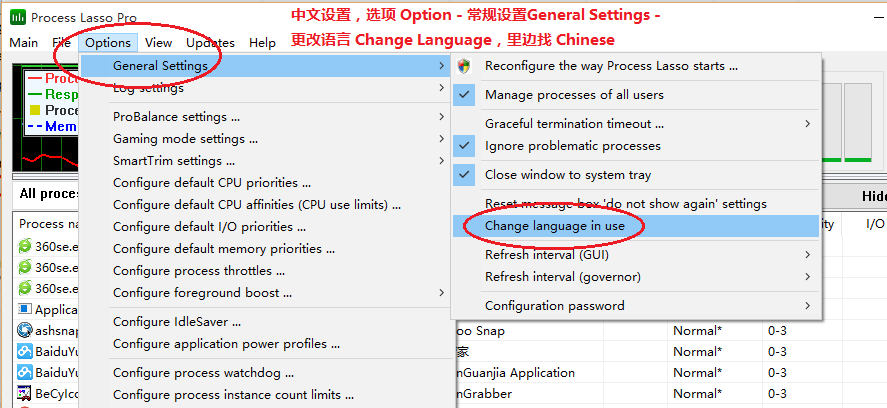Click Reset message box settings entry
The image size is (887, 408).
pyautogui.click(x=625, y=204)
